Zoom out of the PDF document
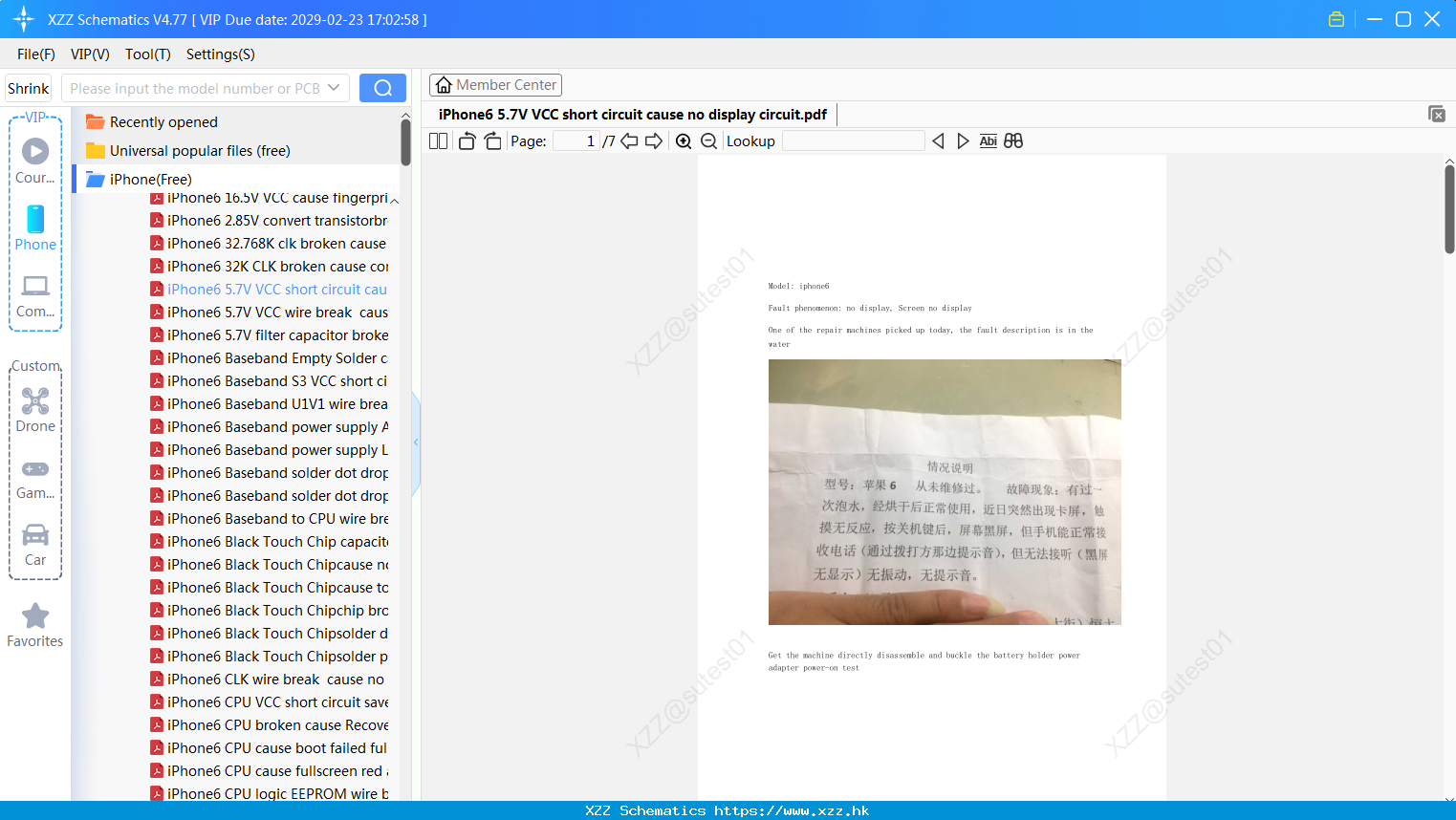 (708, 141)
